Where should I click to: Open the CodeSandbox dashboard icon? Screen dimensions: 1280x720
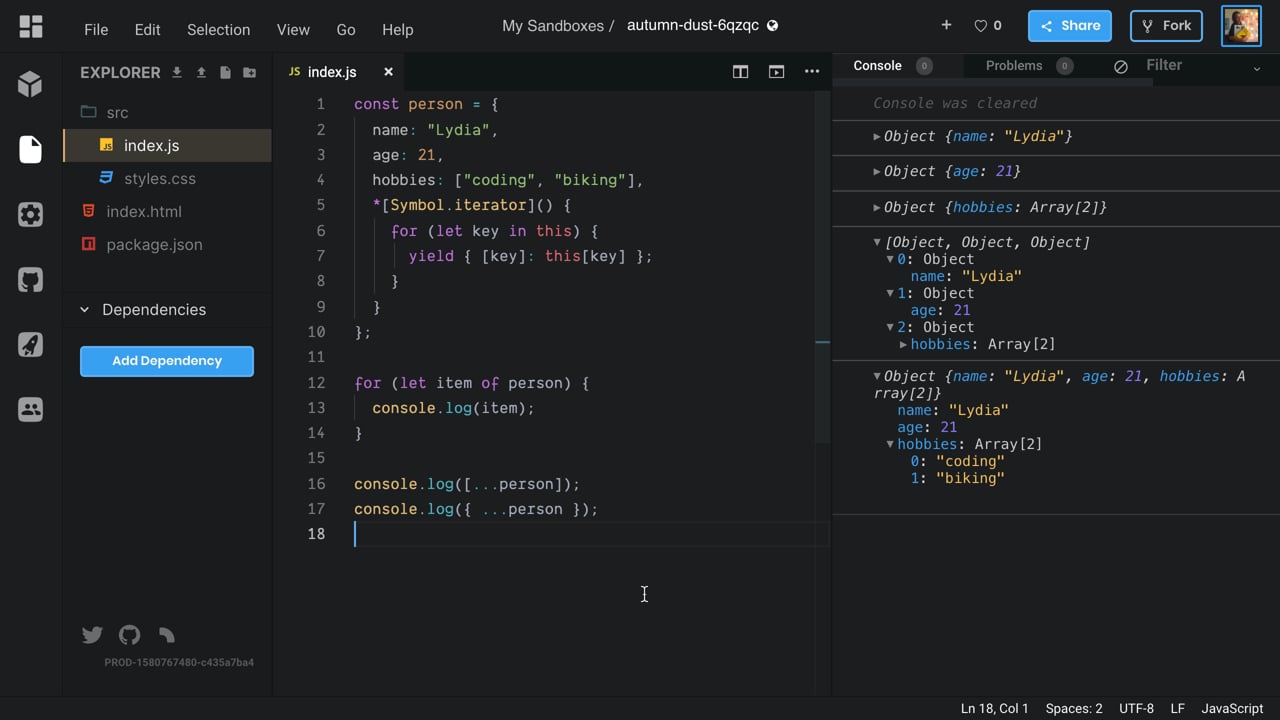click(x=31, y=27)
